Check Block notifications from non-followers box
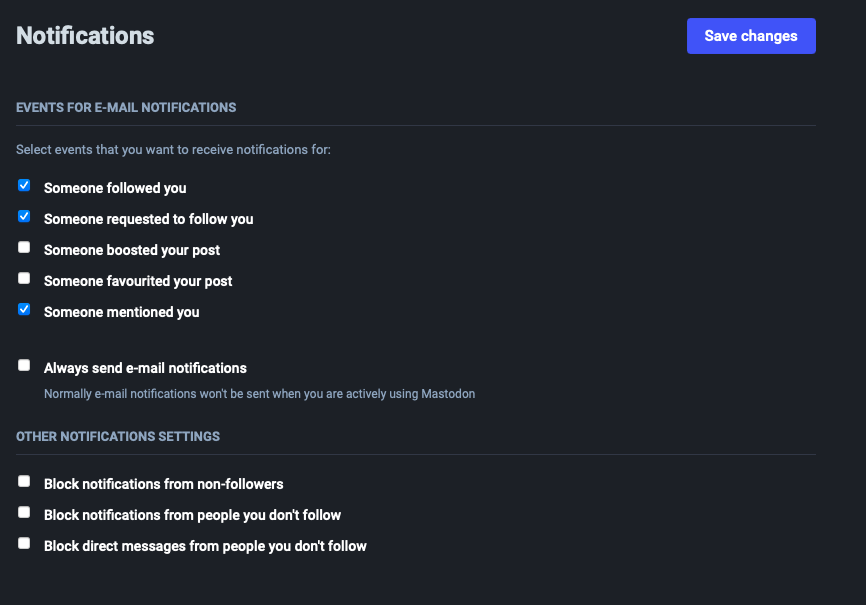This screenshot has height=605, width=866. click(24, 481)
